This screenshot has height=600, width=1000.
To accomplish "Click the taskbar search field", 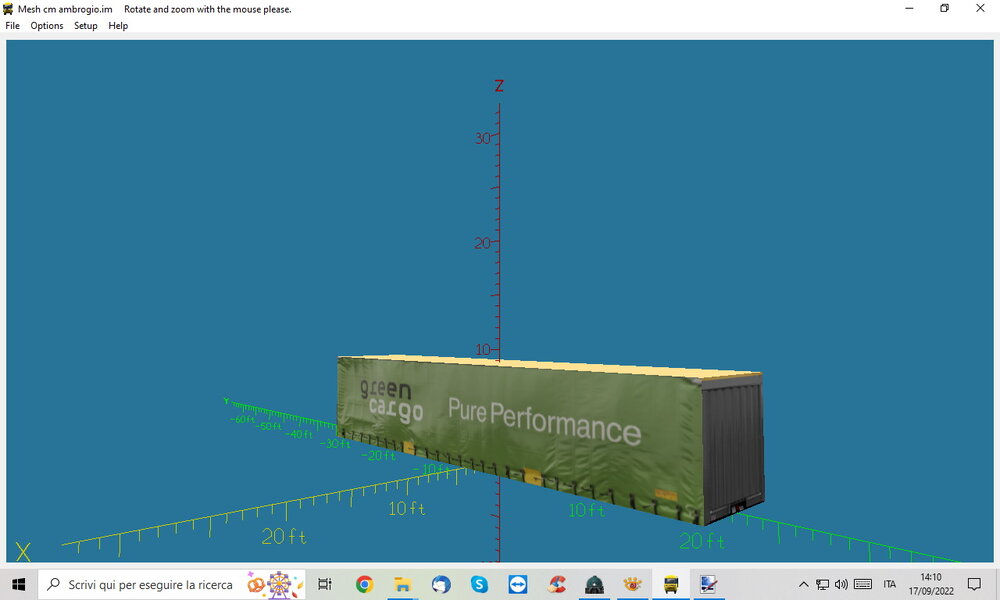I will click(x=172, y=584).
